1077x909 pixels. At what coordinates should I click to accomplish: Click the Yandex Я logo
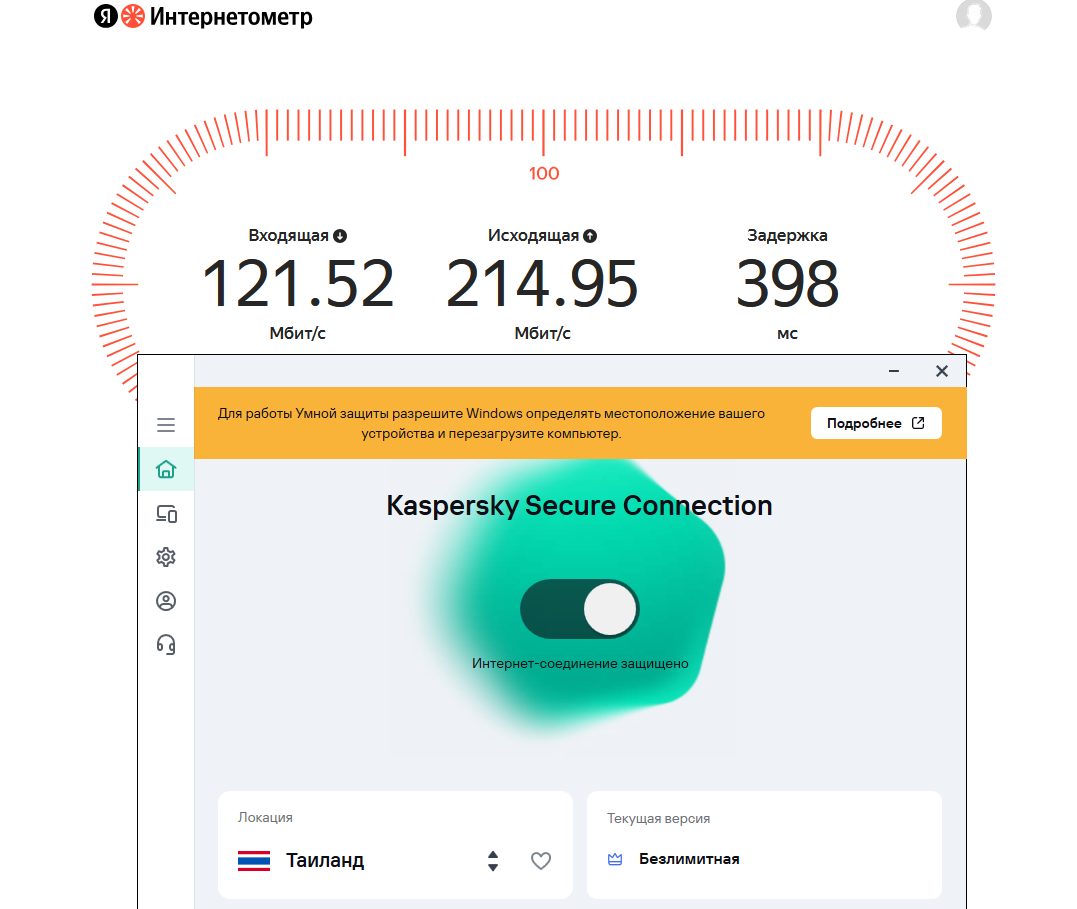click(x=106, y=16)
